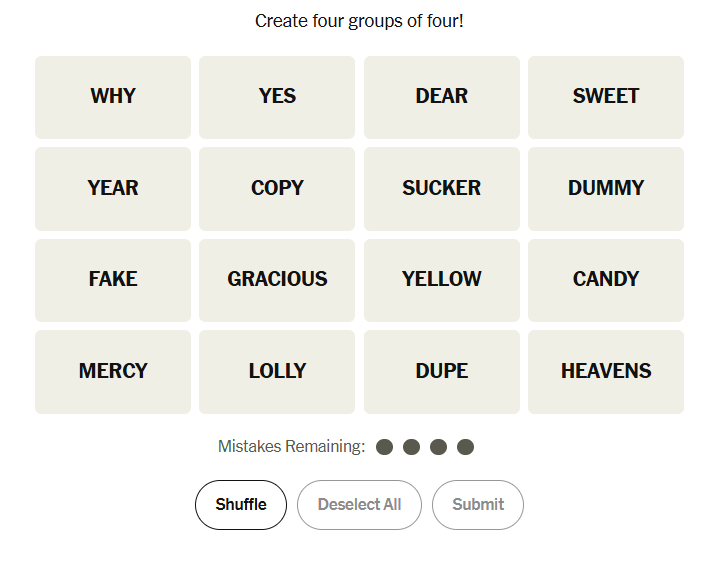Select the COPY tile

pos(277,188)
